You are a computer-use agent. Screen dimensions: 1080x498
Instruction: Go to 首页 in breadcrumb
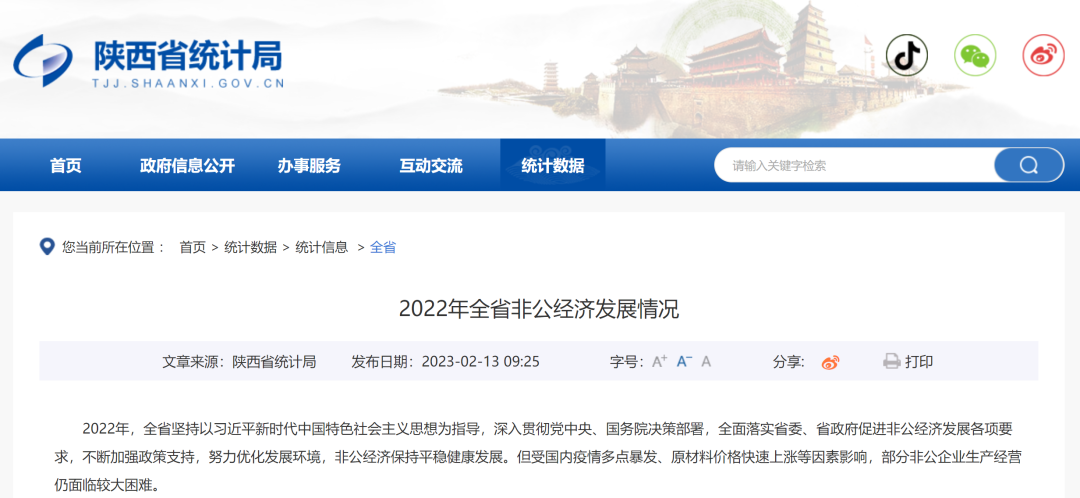[x=193, y=247]
